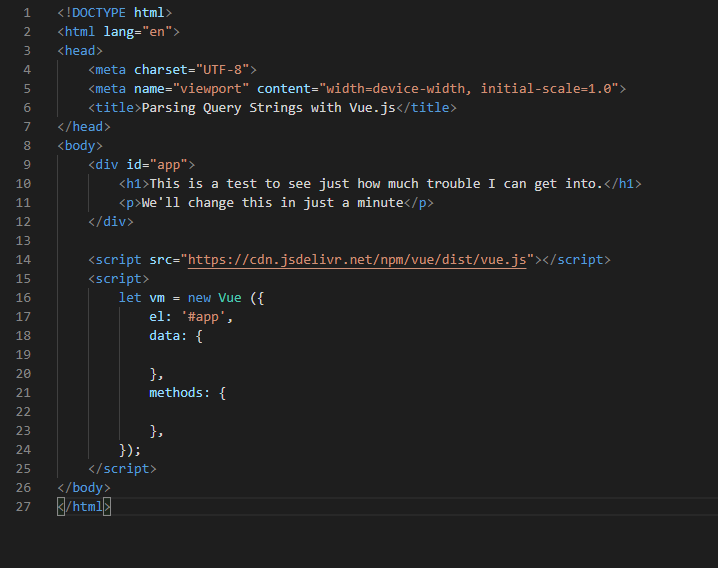Click the paragraph text "We'll change this"
Viewport: 718px width, 568px height.
(x=207, y=203)
